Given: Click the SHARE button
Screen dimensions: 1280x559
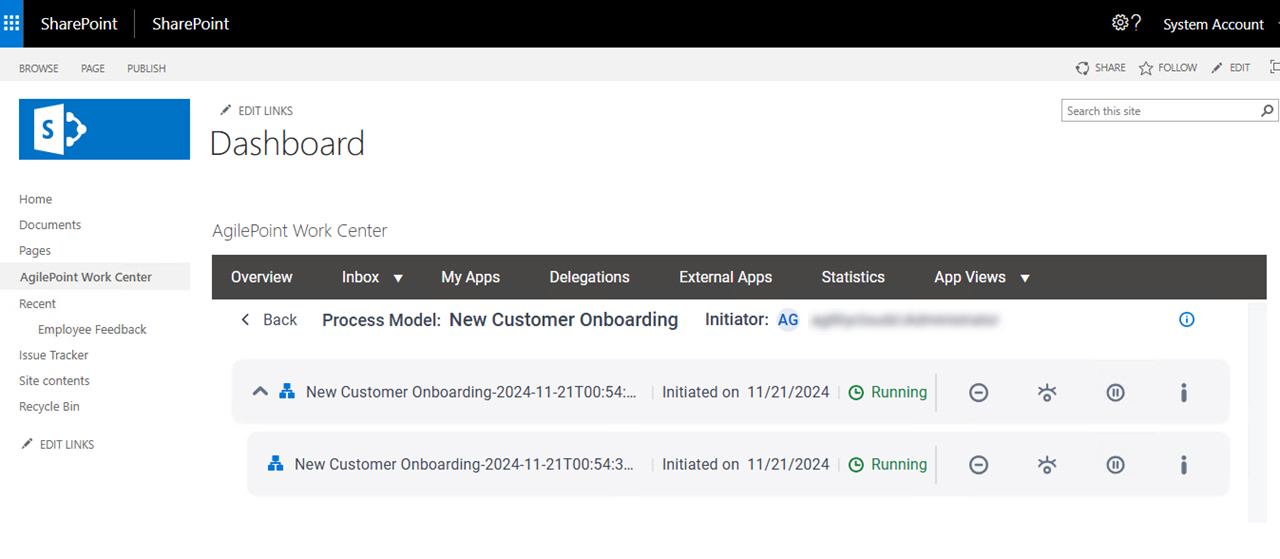Looking at the screenshot, I should click(1101, 68).
